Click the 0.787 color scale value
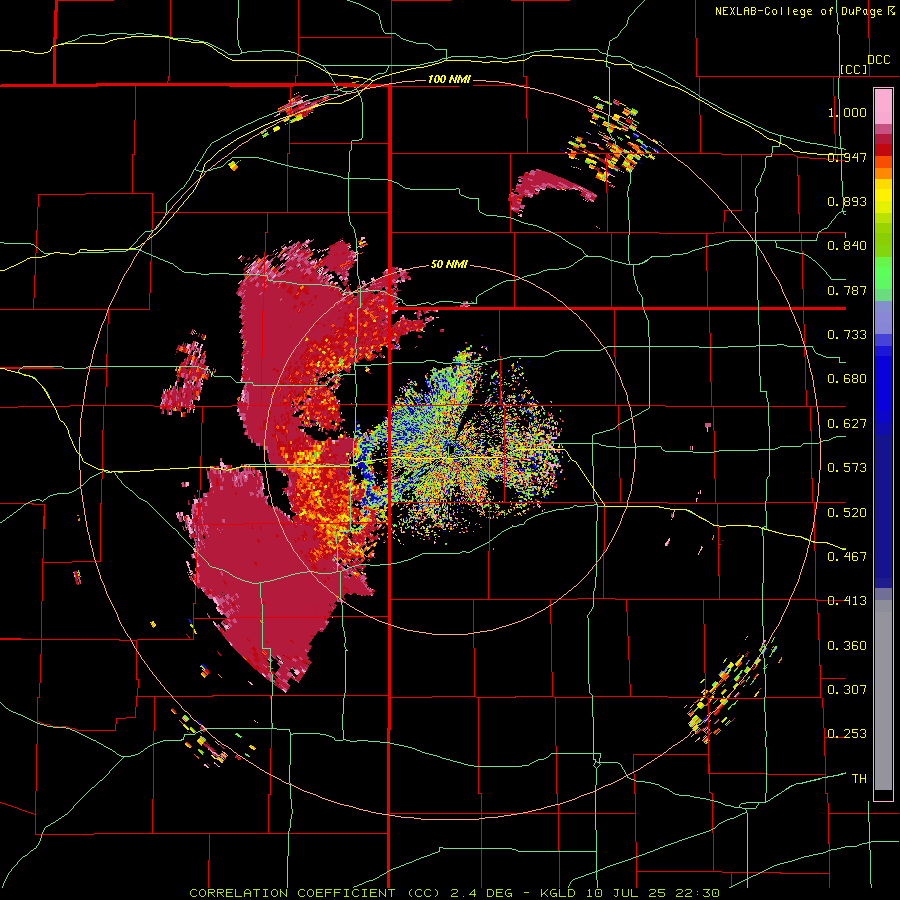 pyautogui.click(x=847, y=290)
